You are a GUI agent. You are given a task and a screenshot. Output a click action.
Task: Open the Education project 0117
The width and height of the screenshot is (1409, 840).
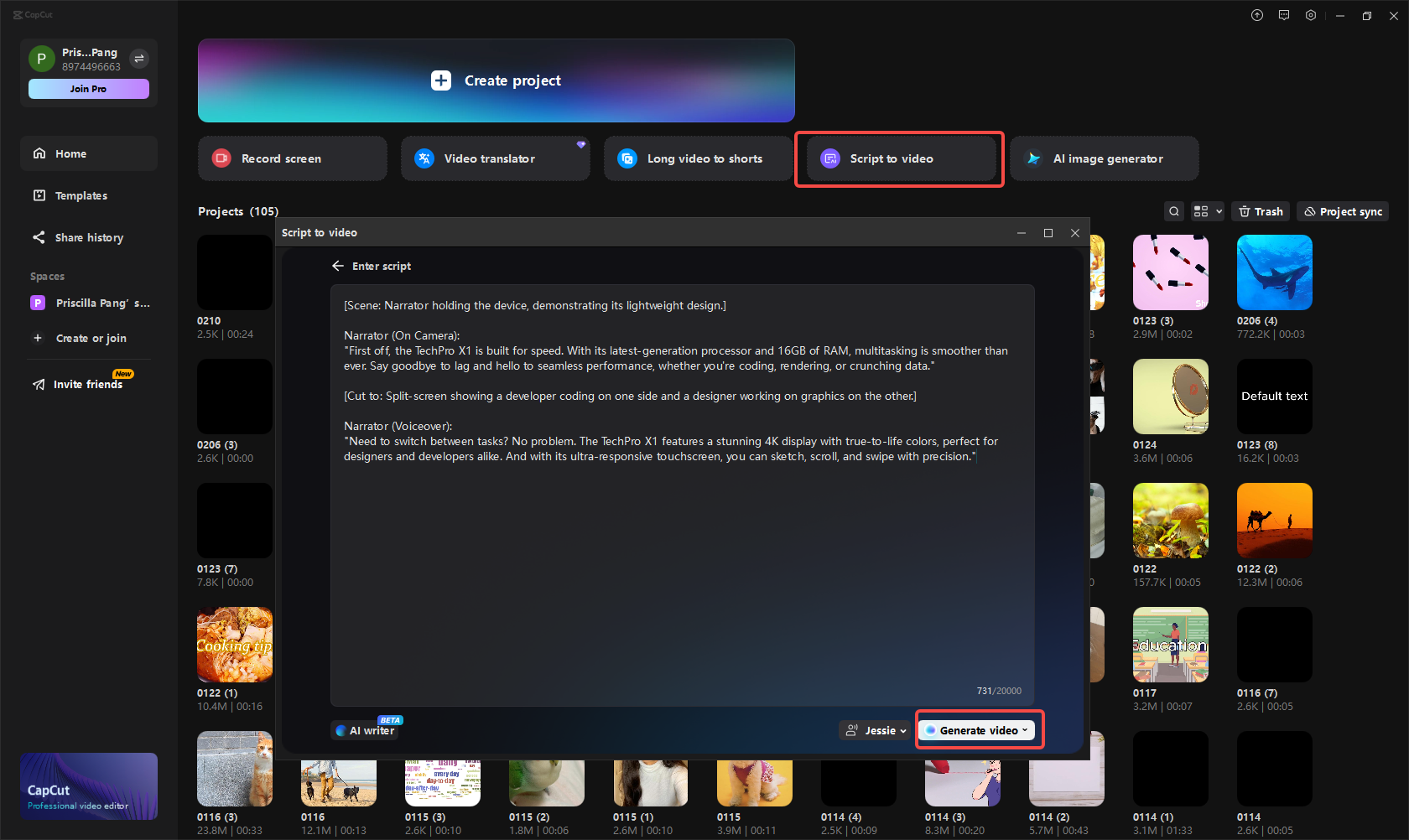(1171, 645)
